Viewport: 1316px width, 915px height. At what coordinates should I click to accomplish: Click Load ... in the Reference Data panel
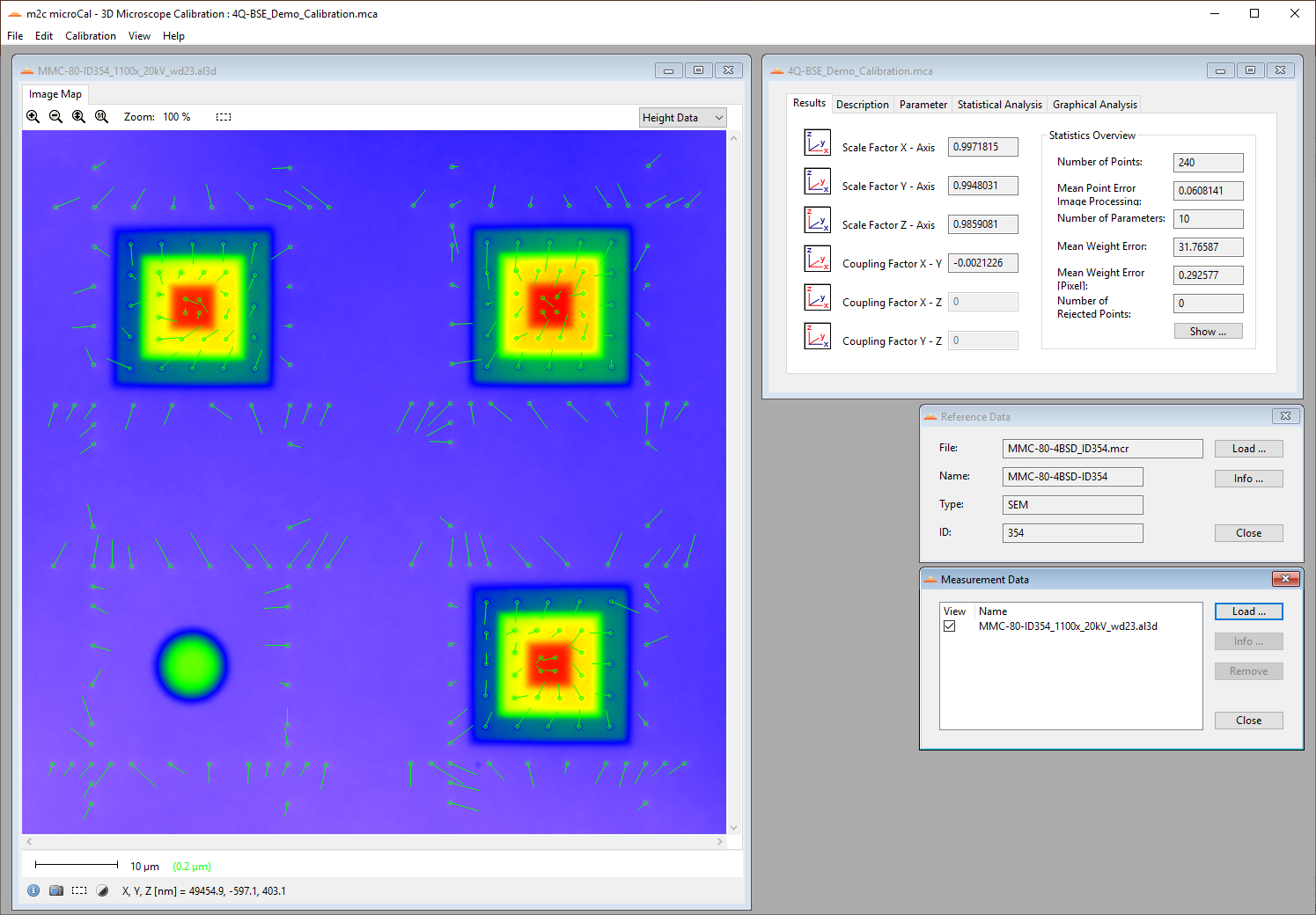point(1248,449)
